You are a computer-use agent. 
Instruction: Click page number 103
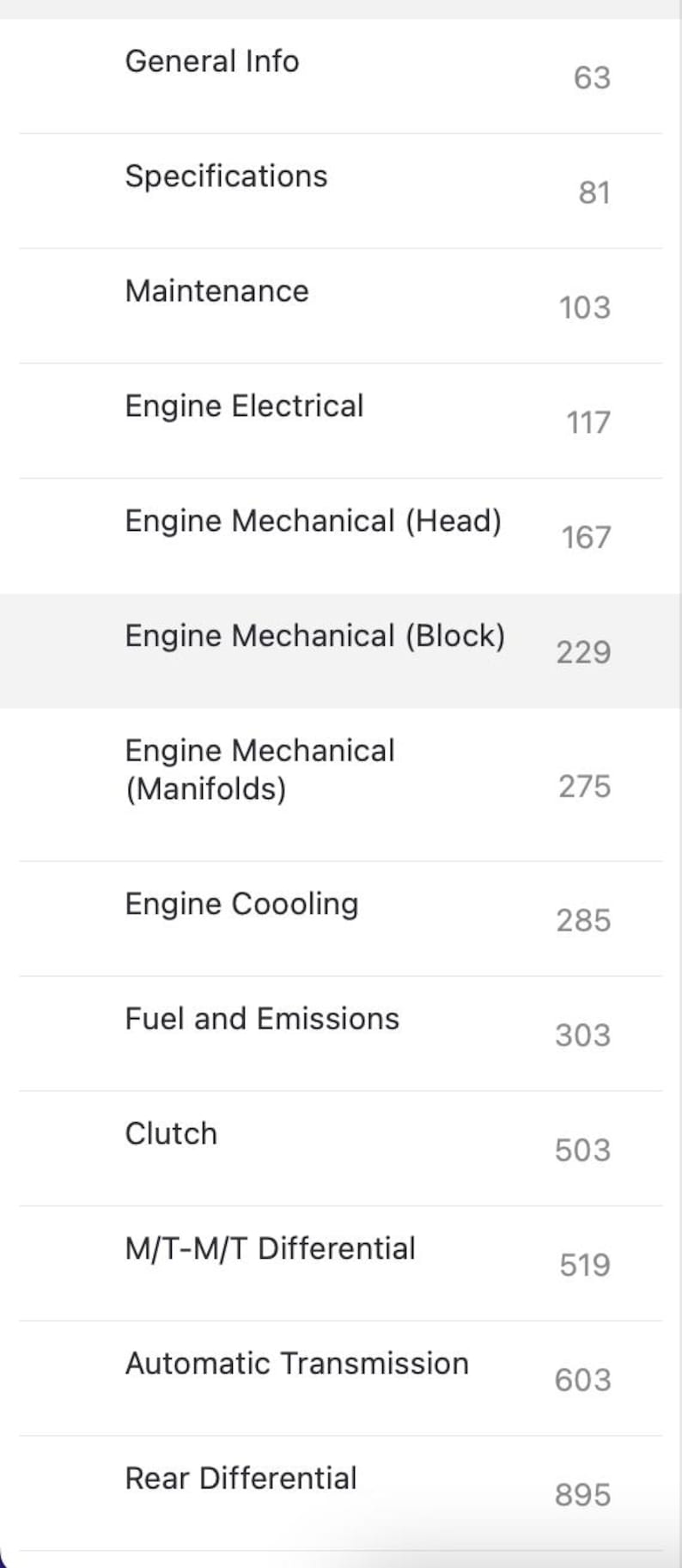pos(584,308)
